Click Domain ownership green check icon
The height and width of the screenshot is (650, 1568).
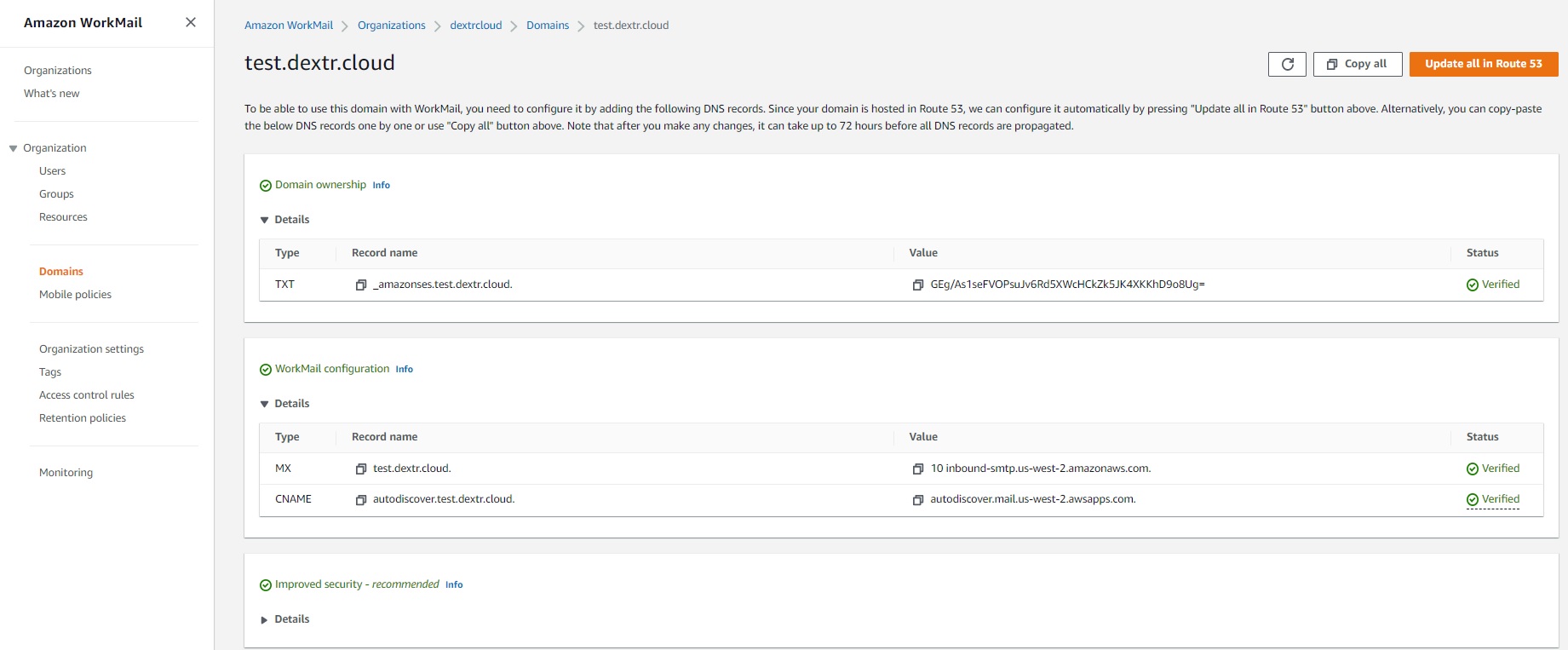pos(266,186)
